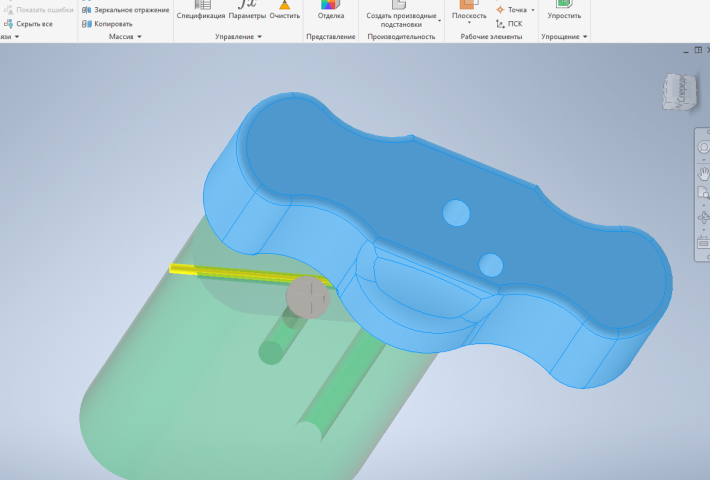Viewport: 710px width, 480px height.
Task: Activate the Zoom tool in navigation bar
Action: click(703, 193)
